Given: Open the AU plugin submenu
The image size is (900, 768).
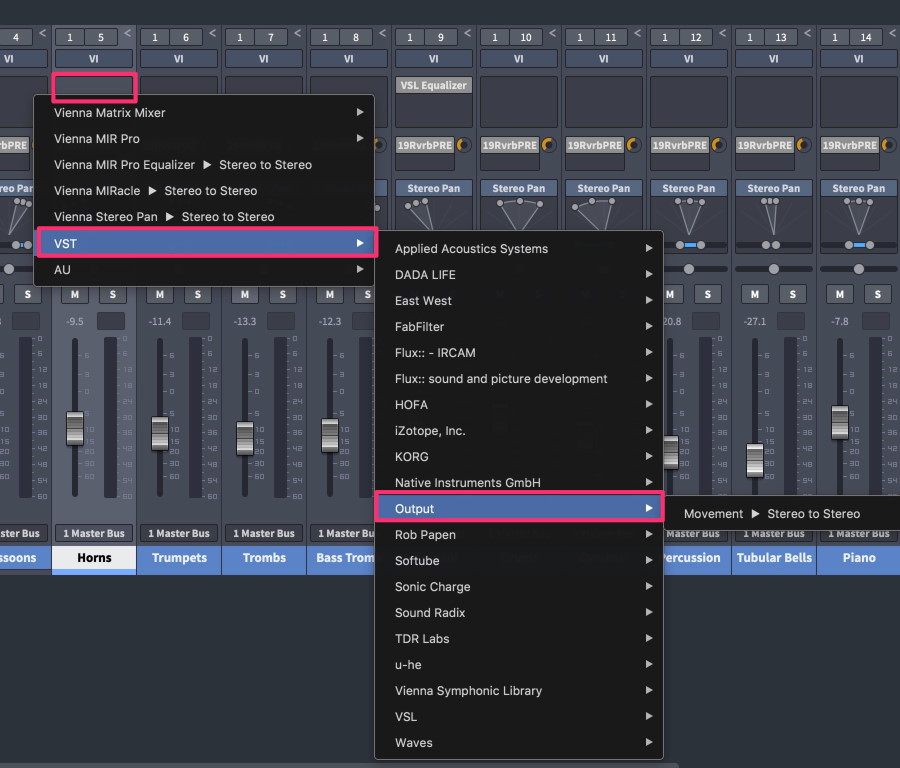Looking at the screenshot, I should point(204,270).
